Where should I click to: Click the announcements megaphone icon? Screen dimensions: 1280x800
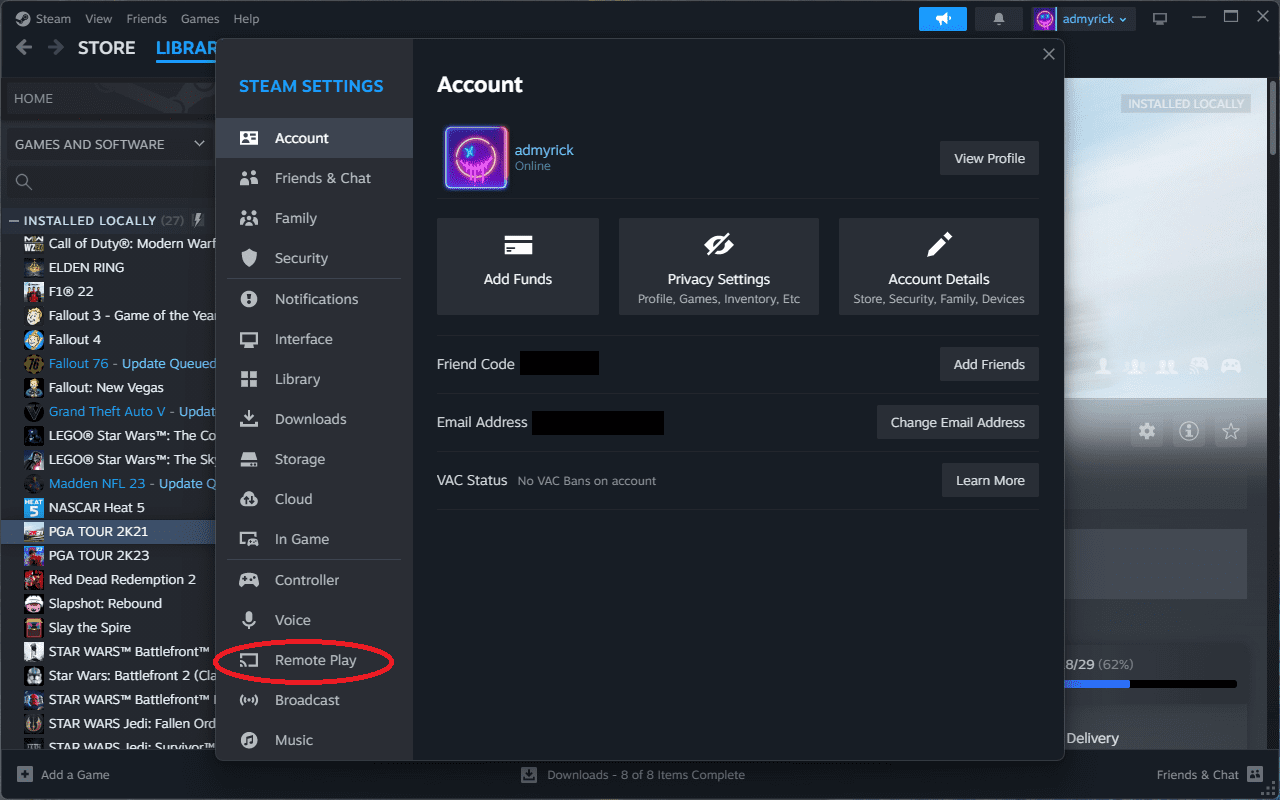coord(943,19)
